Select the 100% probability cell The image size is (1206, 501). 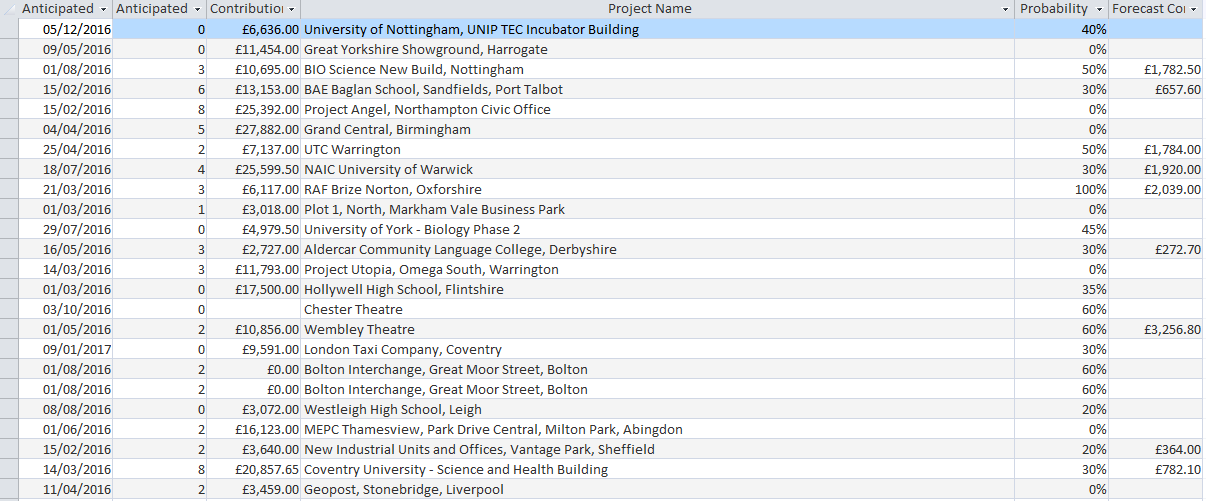(x=1062, y=189)
